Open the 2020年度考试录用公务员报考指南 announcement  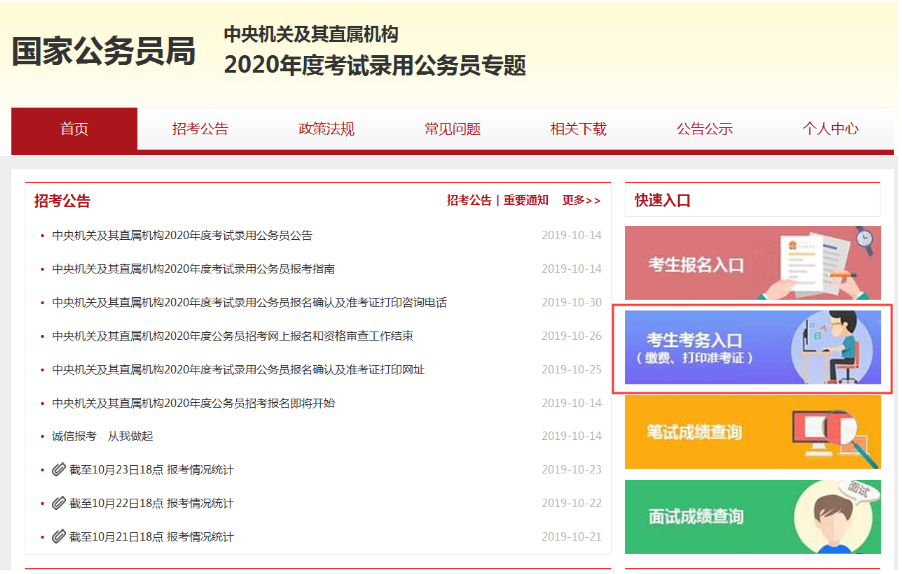point(193,269)
